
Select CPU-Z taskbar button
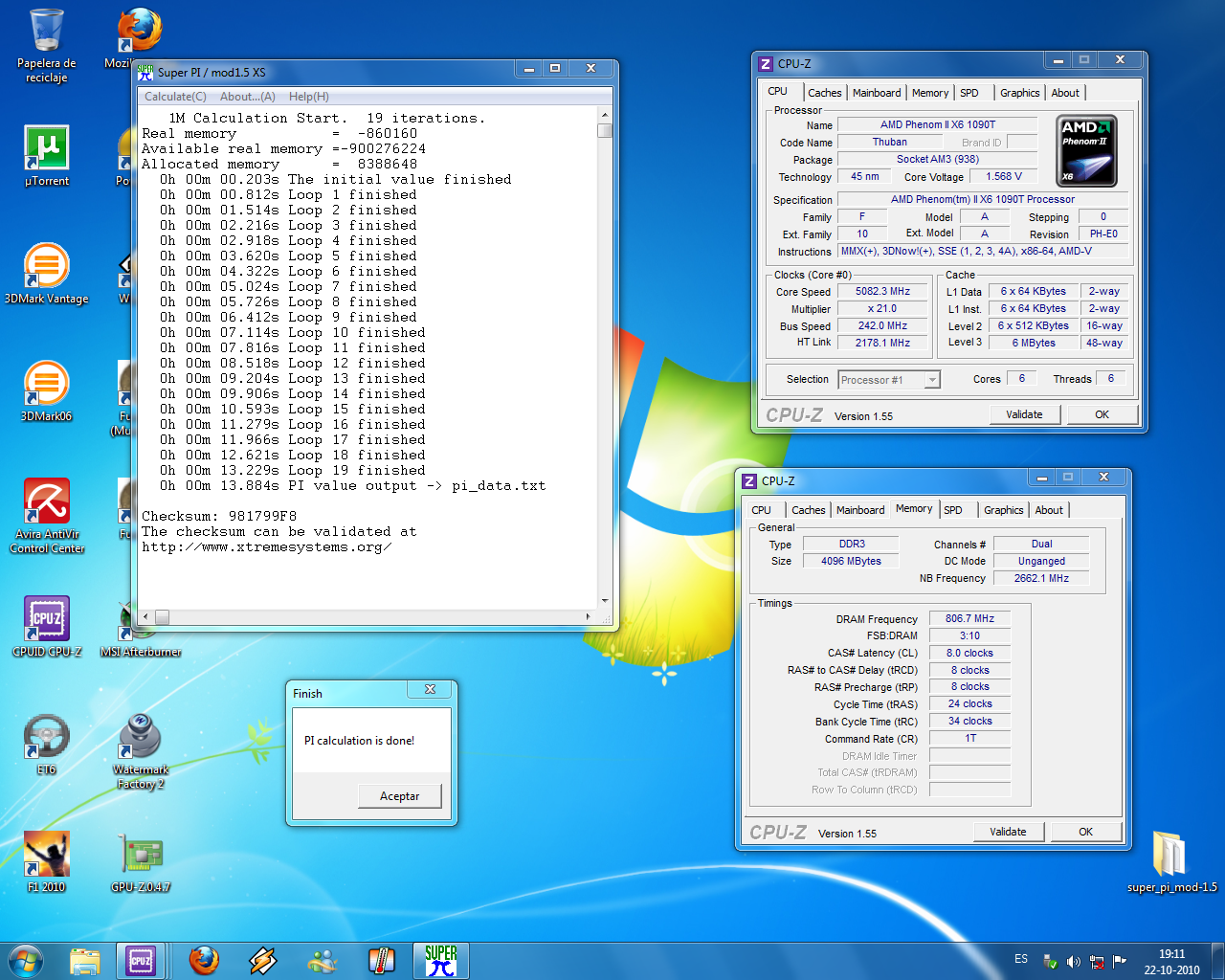[x=141, y=960]
